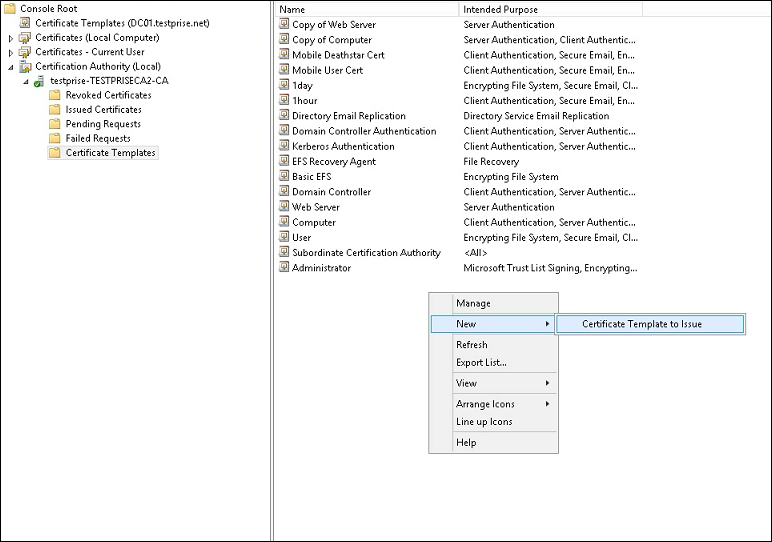
Task: Choose Manage from the context menu
Action: point(493,303)
